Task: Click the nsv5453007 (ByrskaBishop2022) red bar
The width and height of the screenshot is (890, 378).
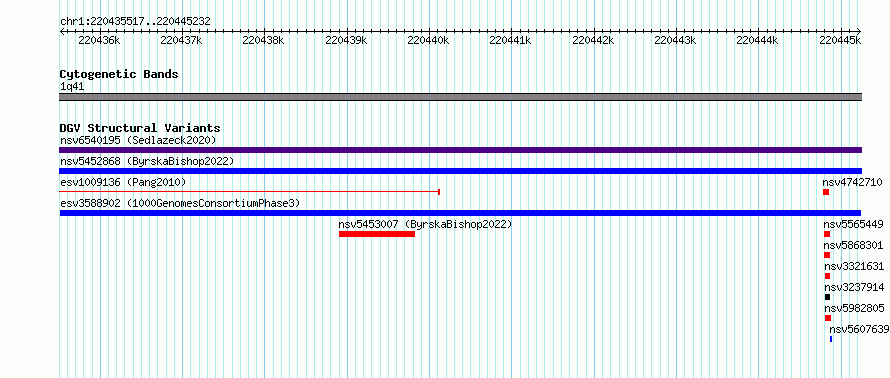Action: 377,234
